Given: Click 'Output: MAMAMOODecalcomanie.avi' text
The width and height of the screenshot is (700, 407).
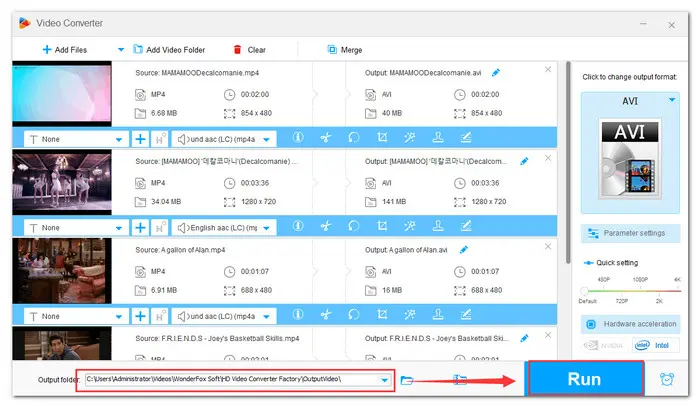Looking at the screenshot, I should pos(423,73).
